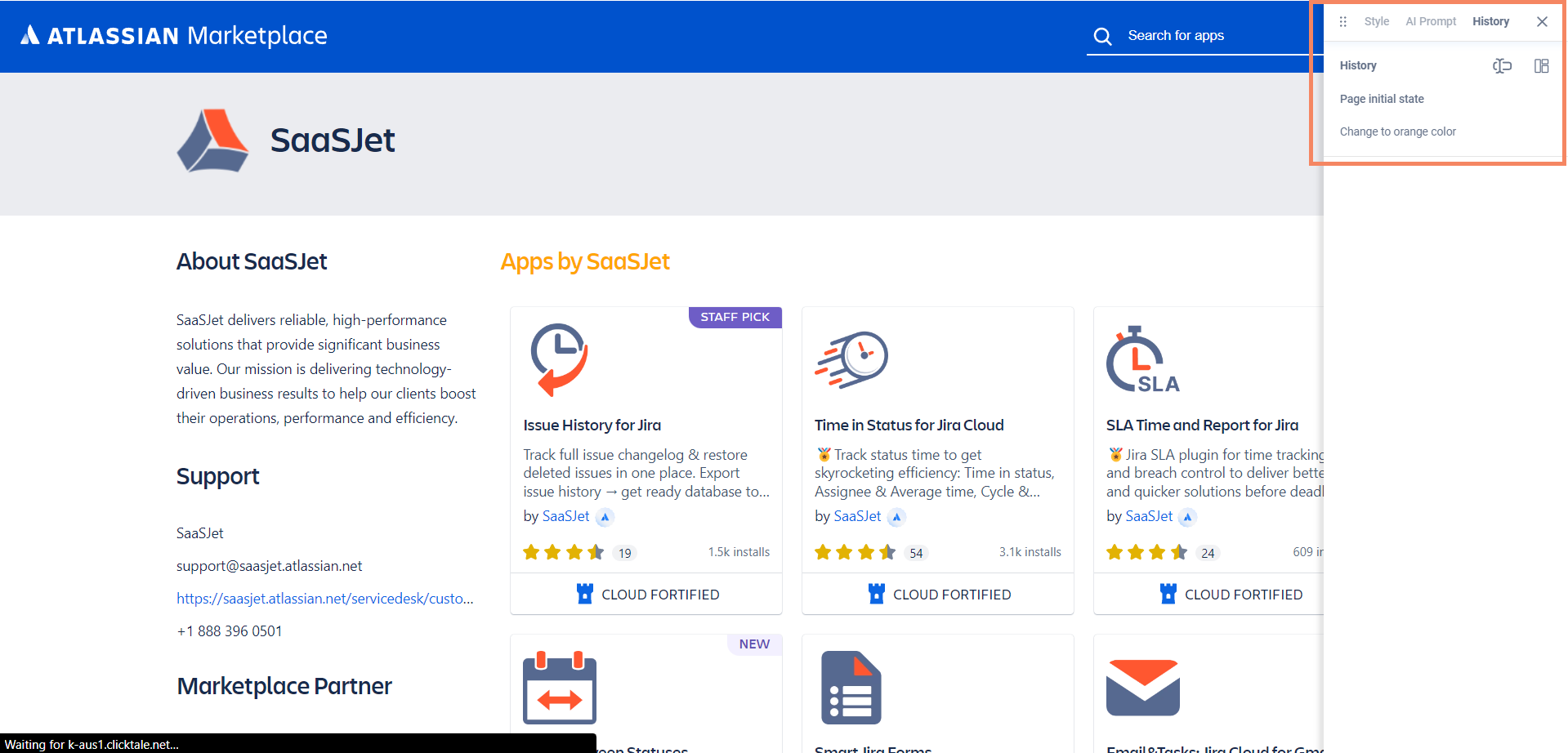This screenshot has width=1568, height=753.
Task: Open the Issue History for Jira clock icon
Action: point(559,359)
